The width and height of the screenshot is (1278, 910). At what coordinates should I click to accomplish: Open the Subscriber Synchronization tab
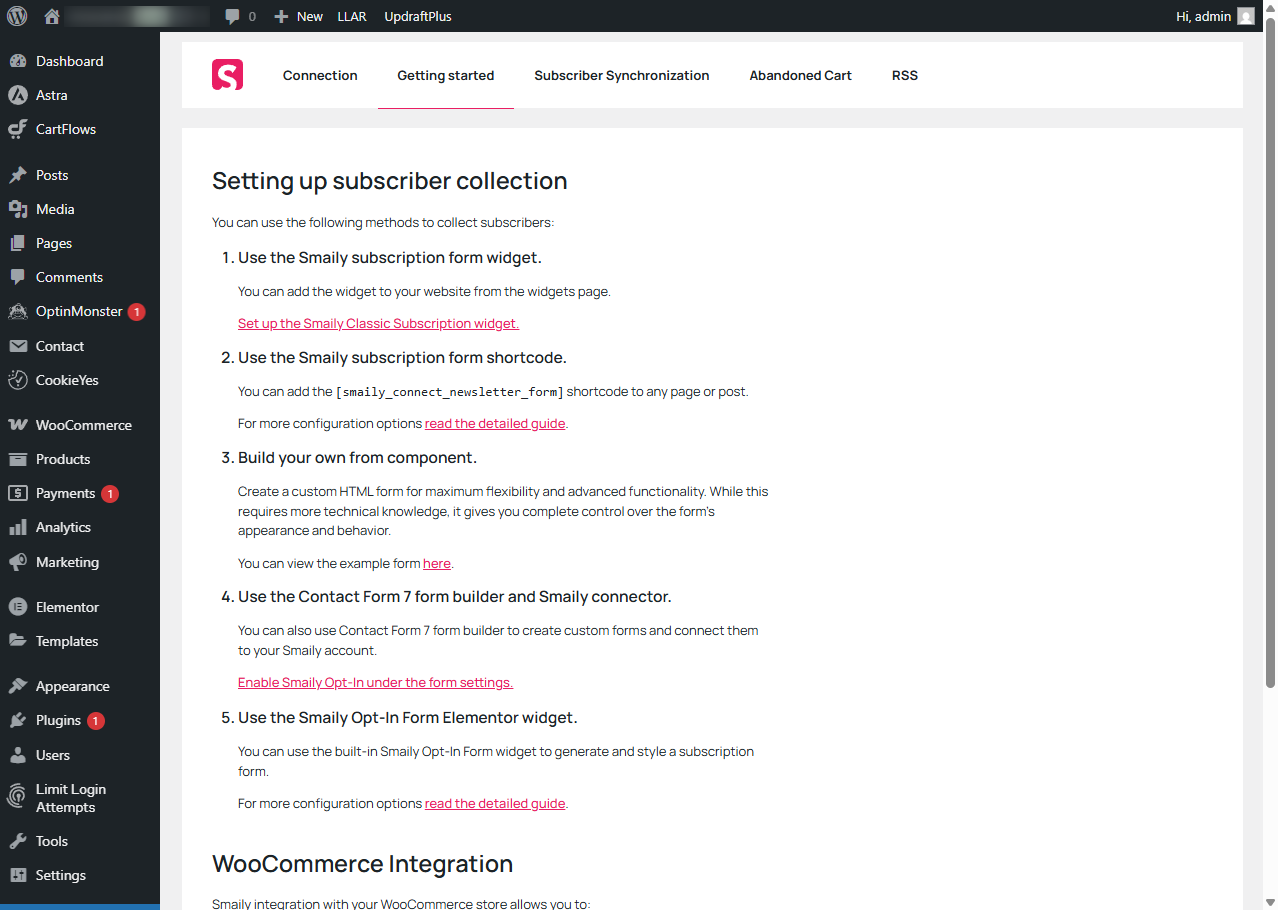point(622,75)
